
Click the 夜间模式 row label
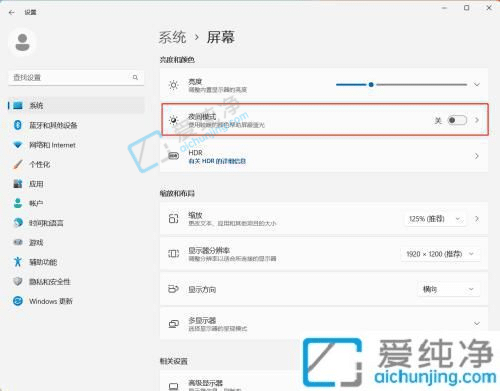pos(202,117)
